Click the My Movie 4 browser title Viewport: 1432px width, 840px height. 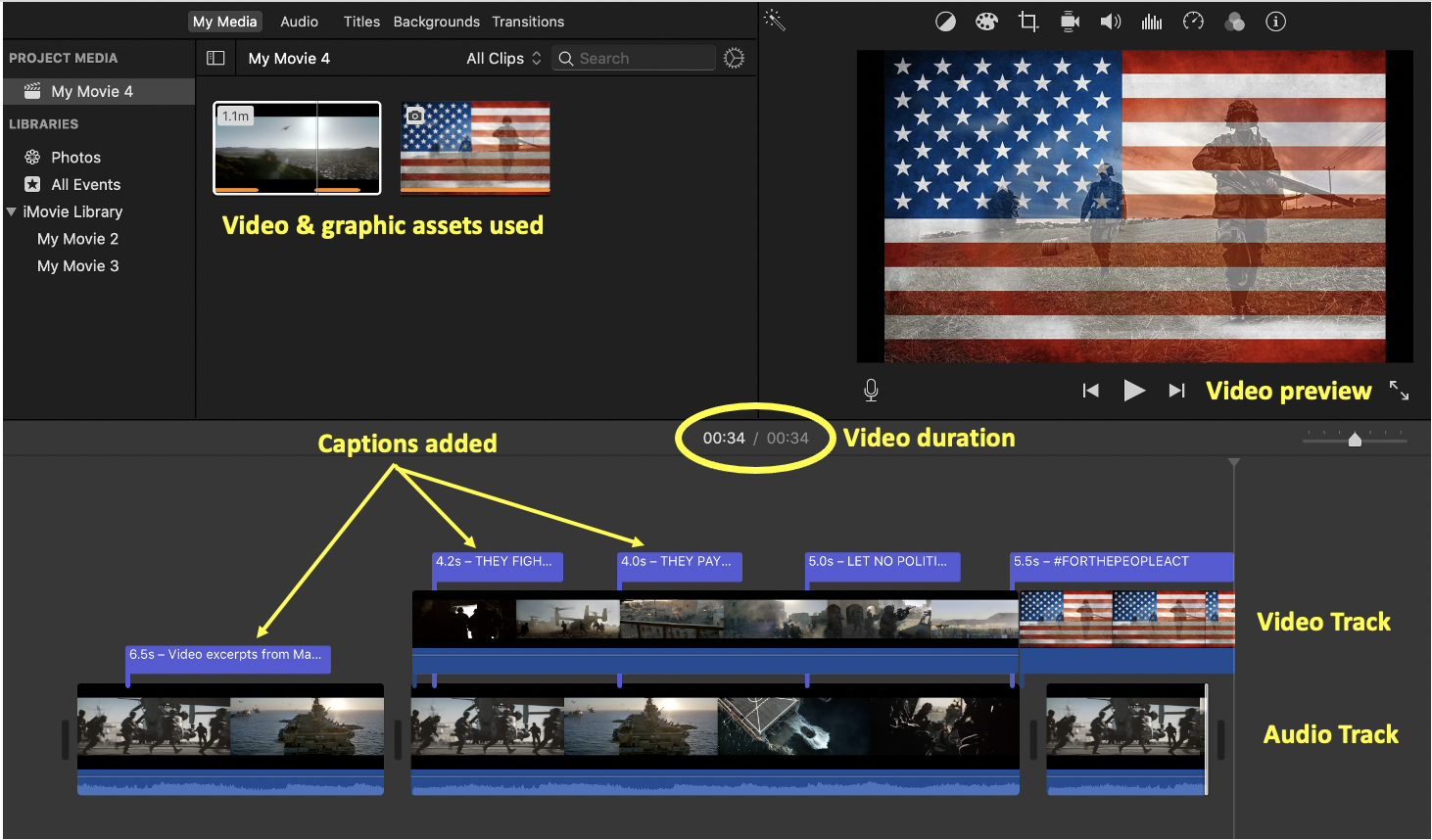point(289,58)
